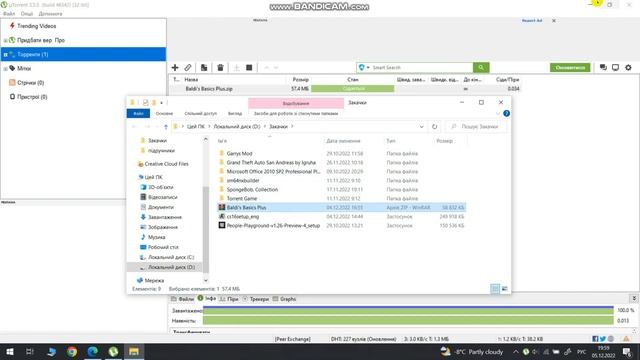Click the Сідується green progress bar of torrent
The height and width of the screenshot is (360, 640).
(x=353, y=89)
